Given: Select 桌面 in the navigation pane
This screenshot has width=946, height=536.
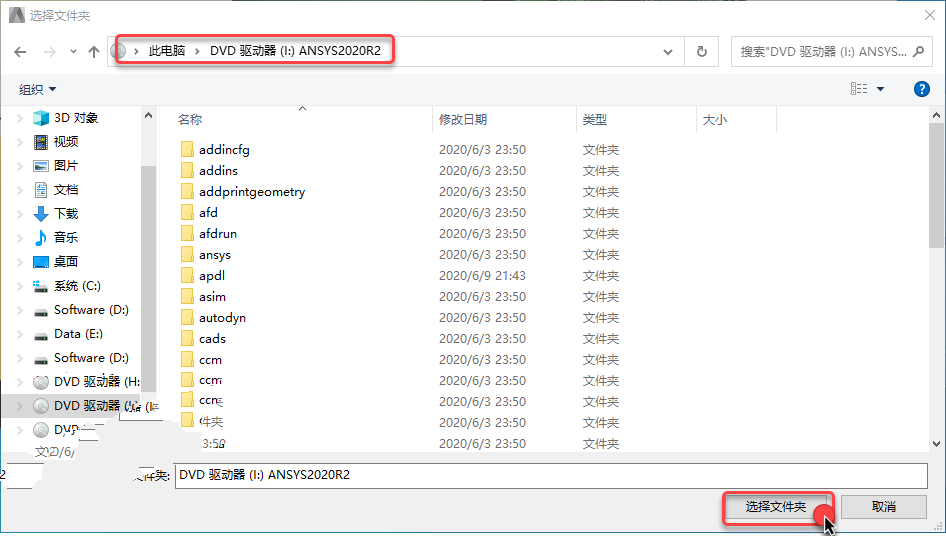Looking at the screenshot, I should (x=66, y=261).
